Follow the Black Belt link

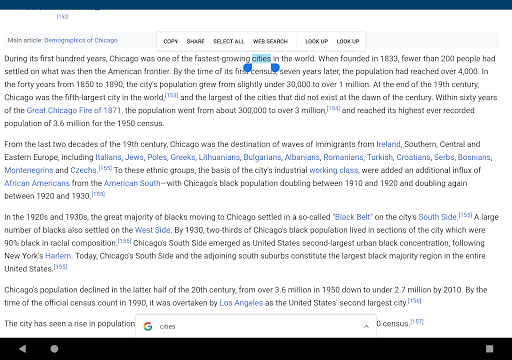(352, 217)
